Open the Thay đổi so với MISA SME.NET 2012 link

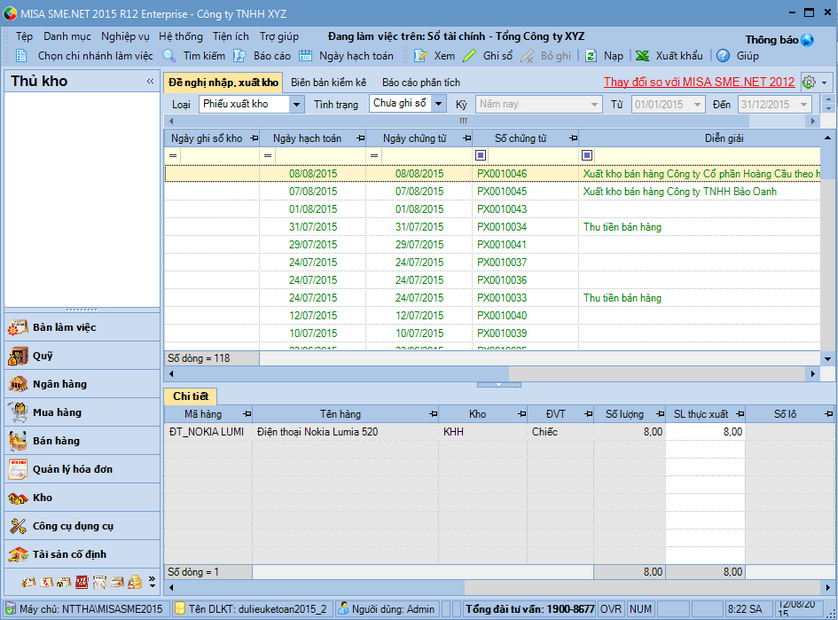(699, 82)
